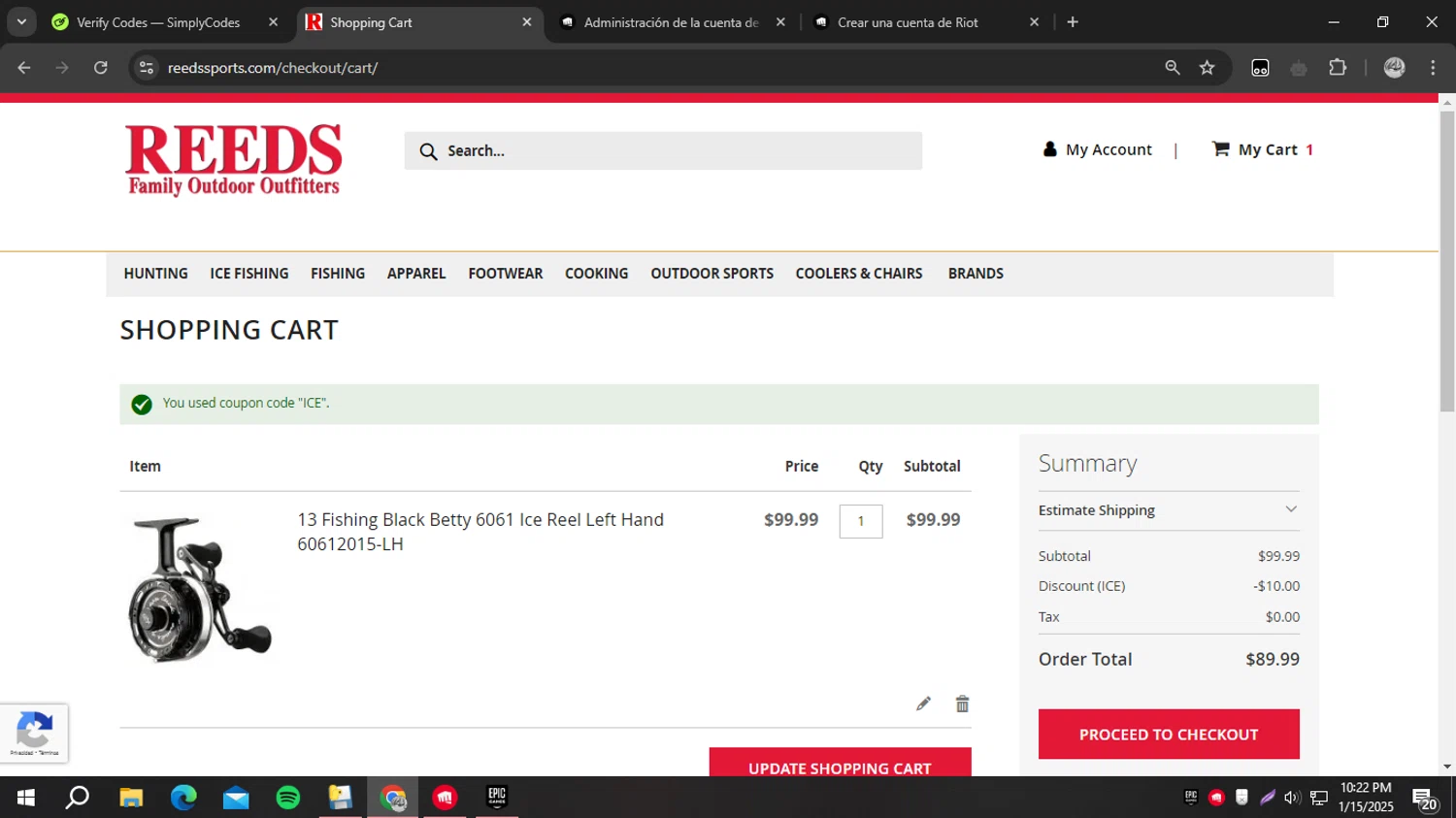
Task: Open the Chrome three-dot menu
Action: [1433, 68]
